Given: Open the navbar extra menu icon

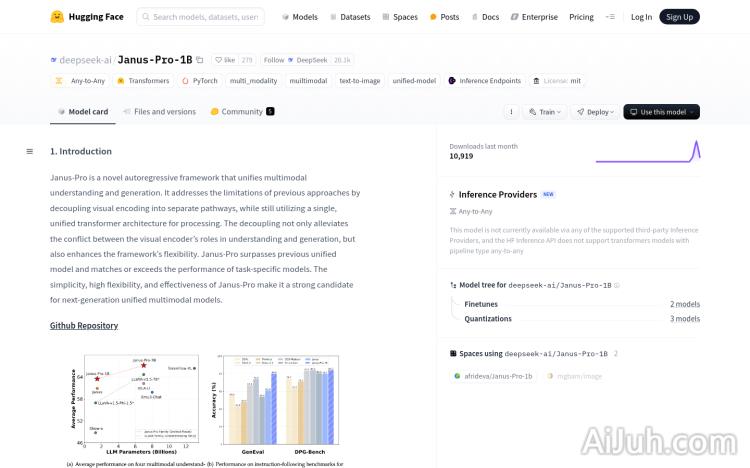Looking at the screenshot, I should pos(611,17).
